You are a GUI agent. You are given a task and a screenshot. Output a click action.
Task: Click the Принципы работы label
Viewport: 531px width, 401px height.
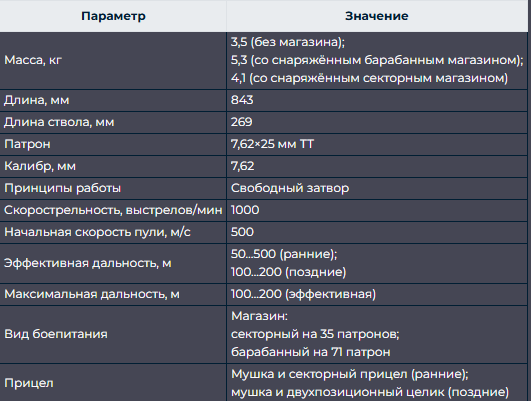62,188
